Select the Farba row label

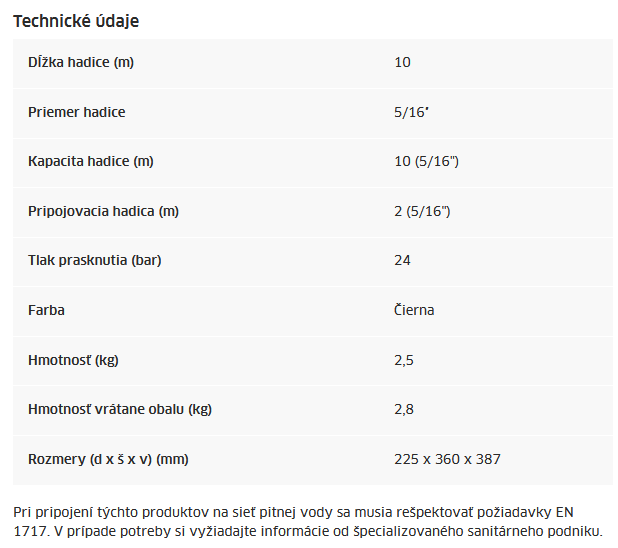tap(46, 310)
